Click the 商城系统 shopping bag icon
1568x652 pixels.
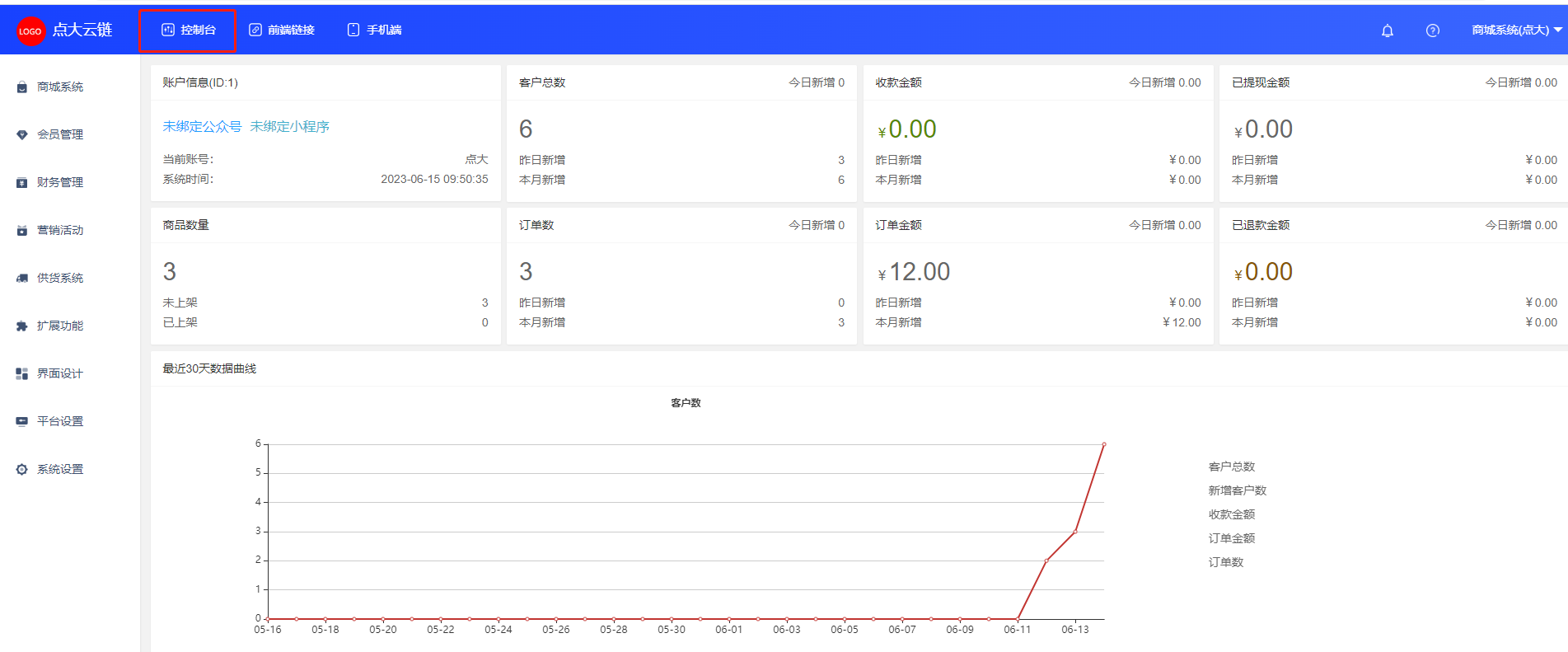pyautogui.click(x=22, y=87)
